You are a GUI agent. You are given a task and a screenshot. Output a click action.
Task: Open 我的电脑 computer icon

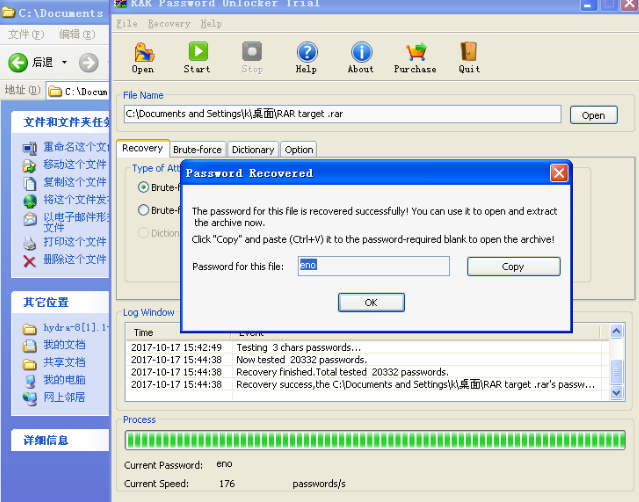point(30,381)
